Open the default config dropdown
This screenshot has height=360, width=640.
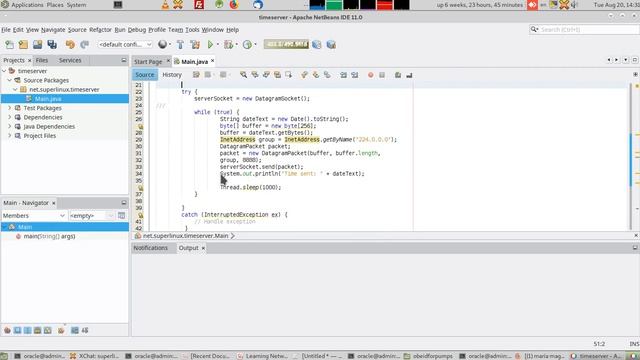tap(125, 44)
